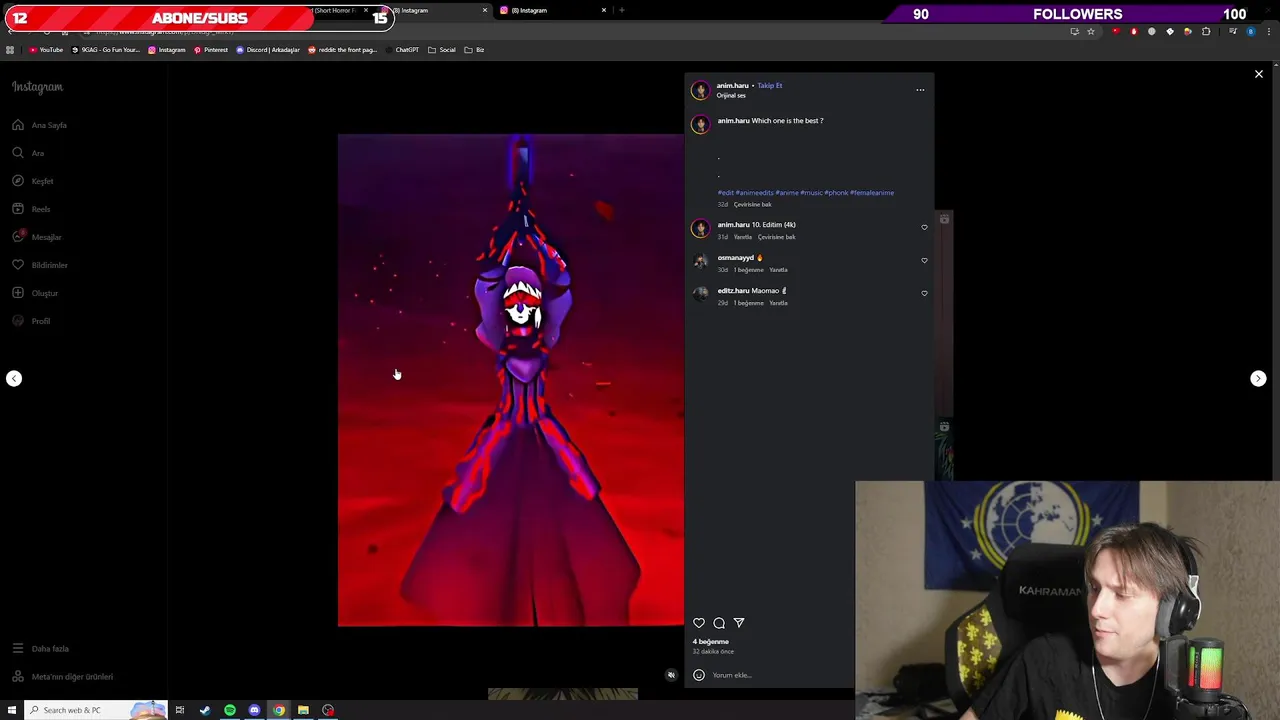Image resolution: width=1280 pixels, height=720 pixels.
Task: Go to next post arrow
Action: tap(1258, 378)
